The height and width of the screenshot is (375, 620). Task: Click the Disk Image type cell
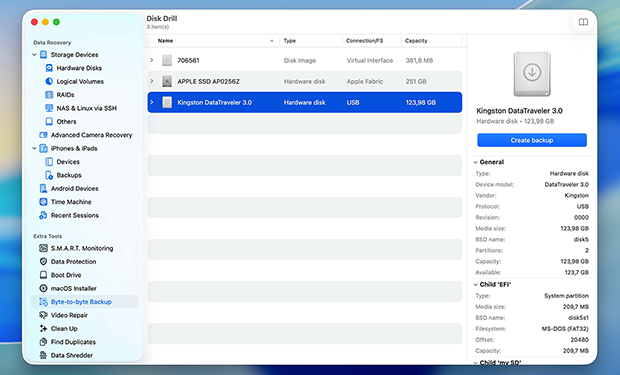300,61
